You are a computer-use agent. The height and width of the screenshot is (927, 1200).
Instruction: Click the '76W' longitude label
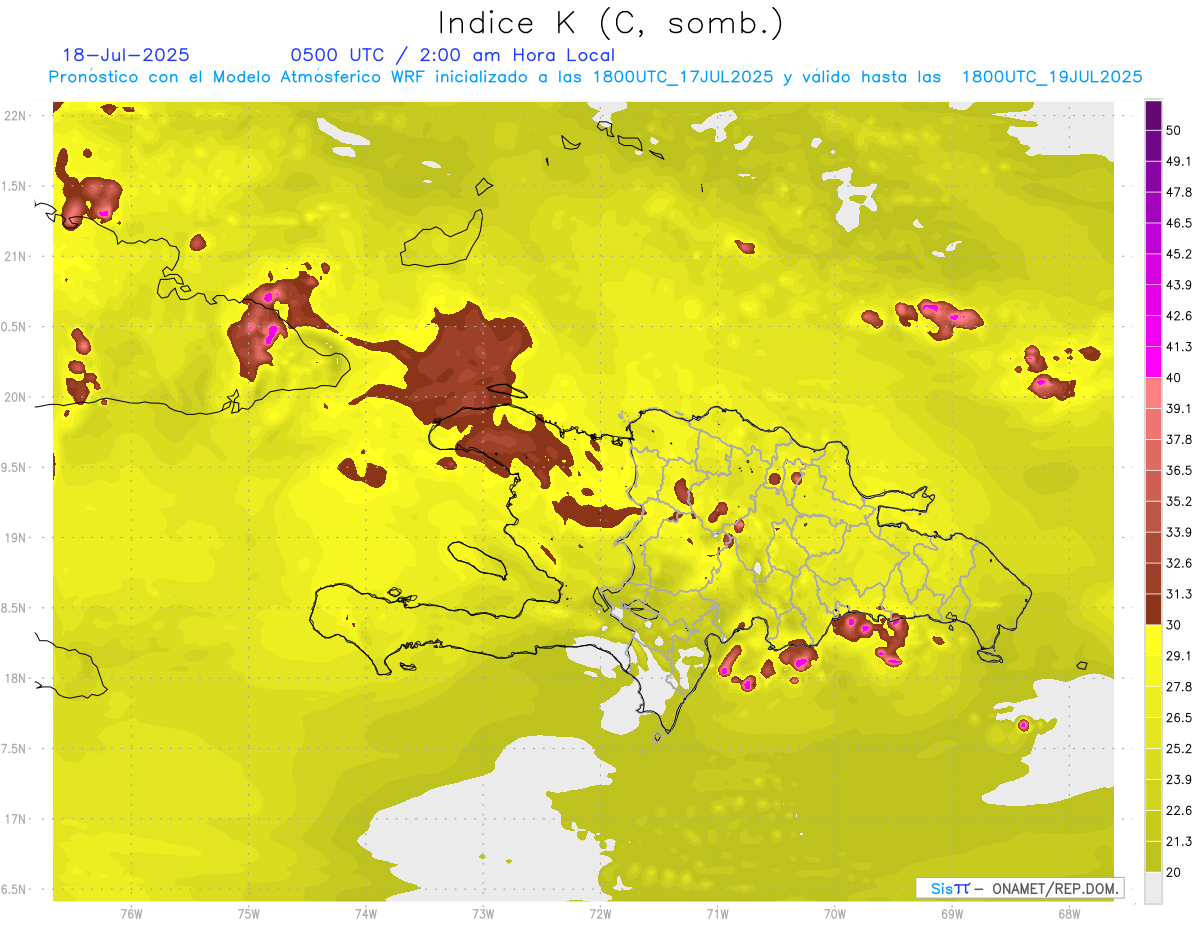point(131,913)
